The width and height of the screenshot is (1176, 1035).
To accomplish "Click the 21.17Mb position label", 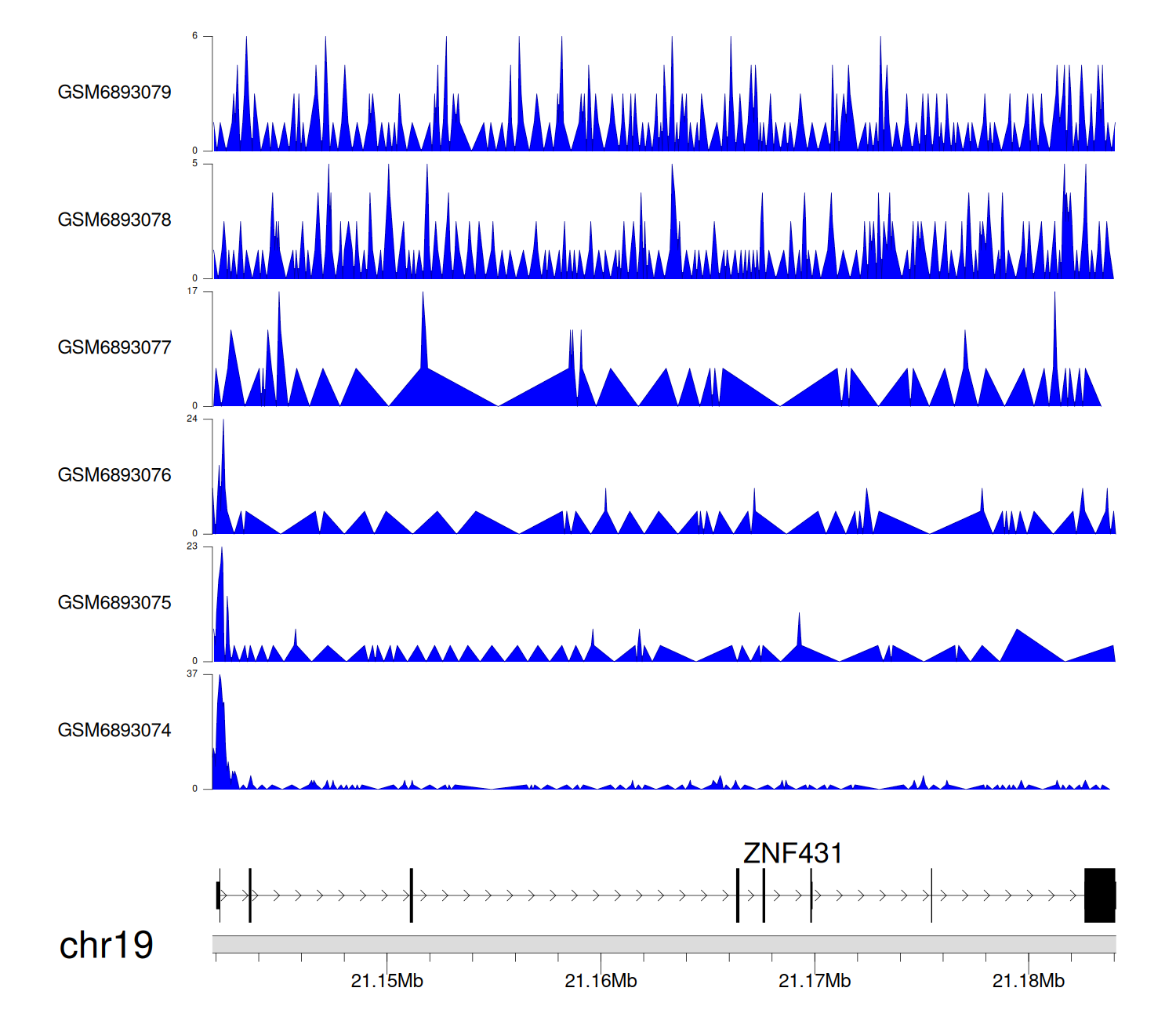I will point(815,981).
